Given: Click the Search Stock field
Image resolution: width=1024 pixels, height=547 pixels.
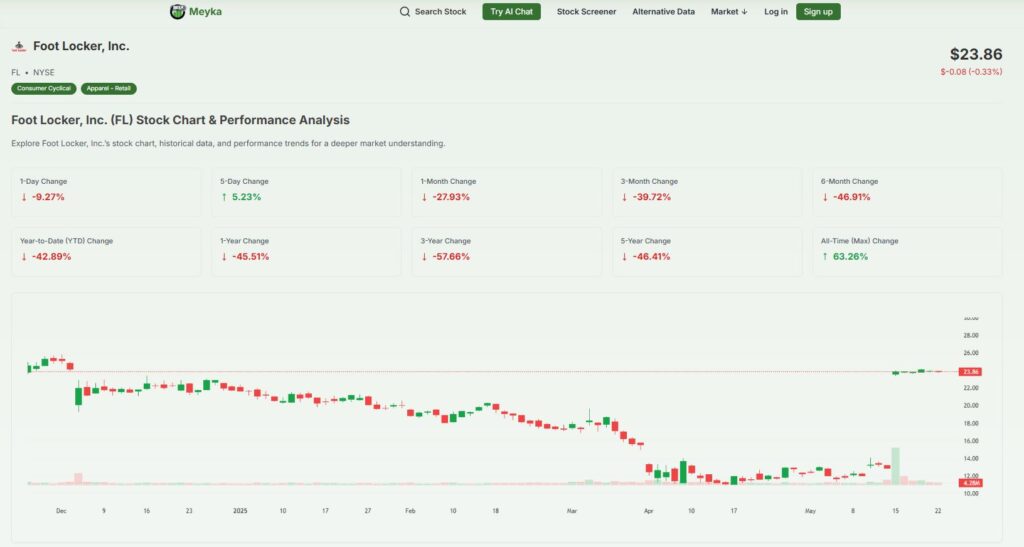Looking at the screenshot, I should [440, 12].
